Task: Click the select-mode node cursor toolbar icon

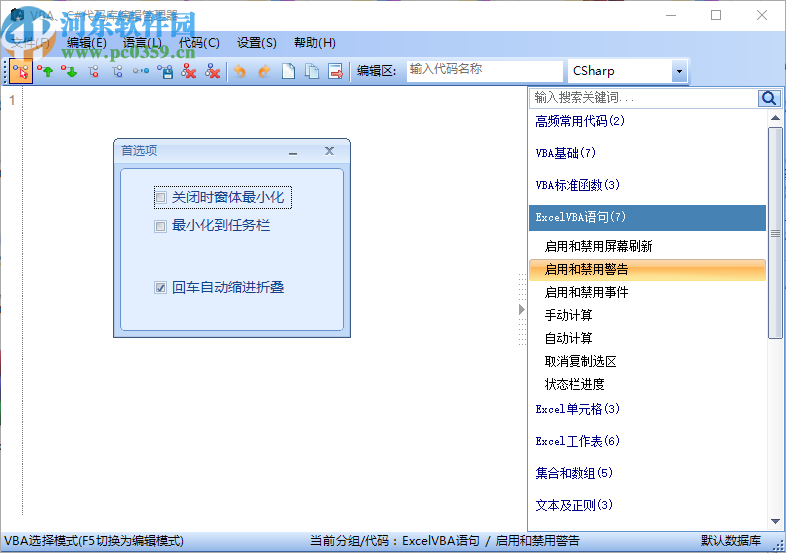Action: (x=21, y=71)
